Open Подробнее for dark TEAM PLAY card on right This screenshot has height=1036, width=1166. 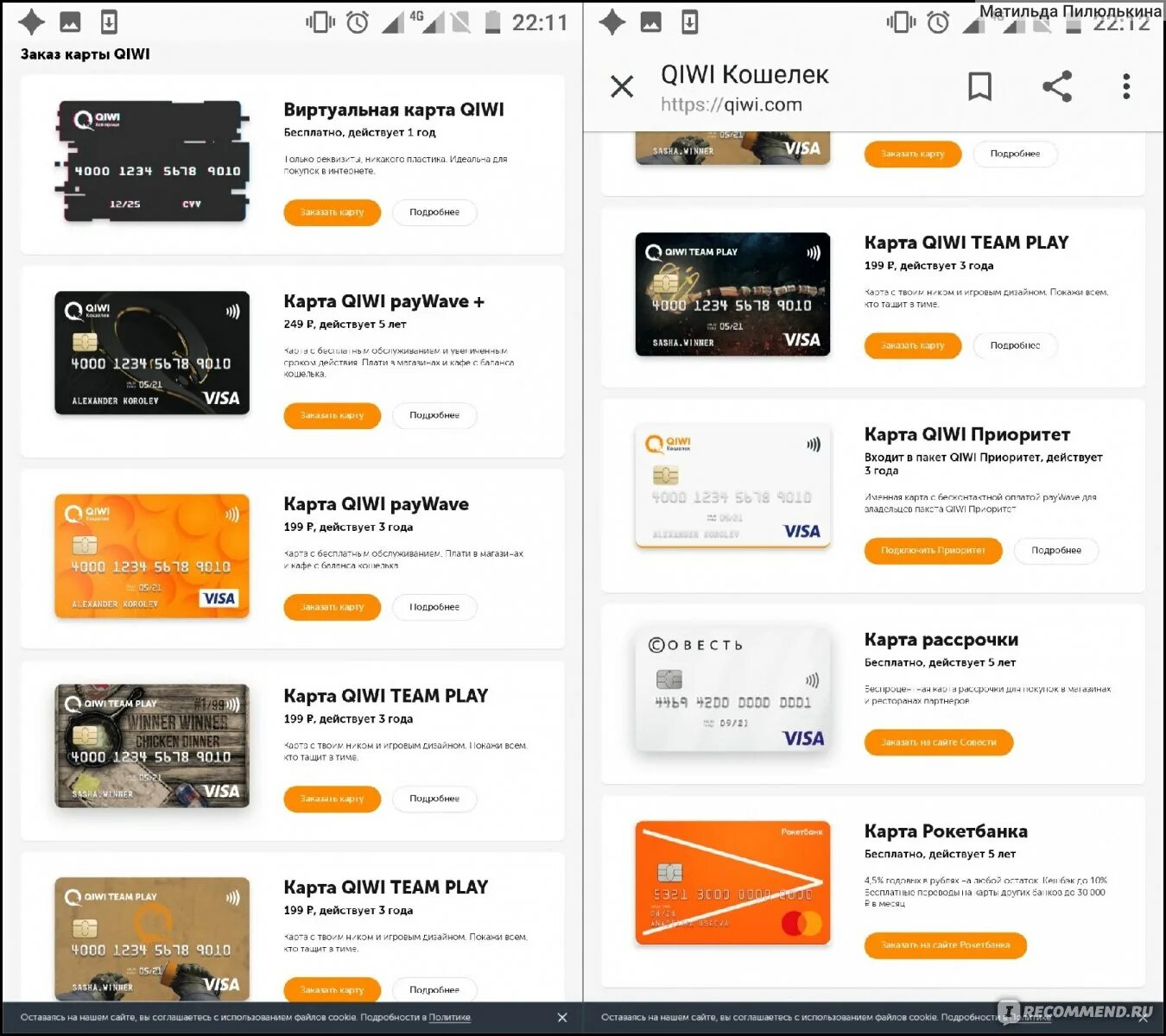coord(1015,345)
